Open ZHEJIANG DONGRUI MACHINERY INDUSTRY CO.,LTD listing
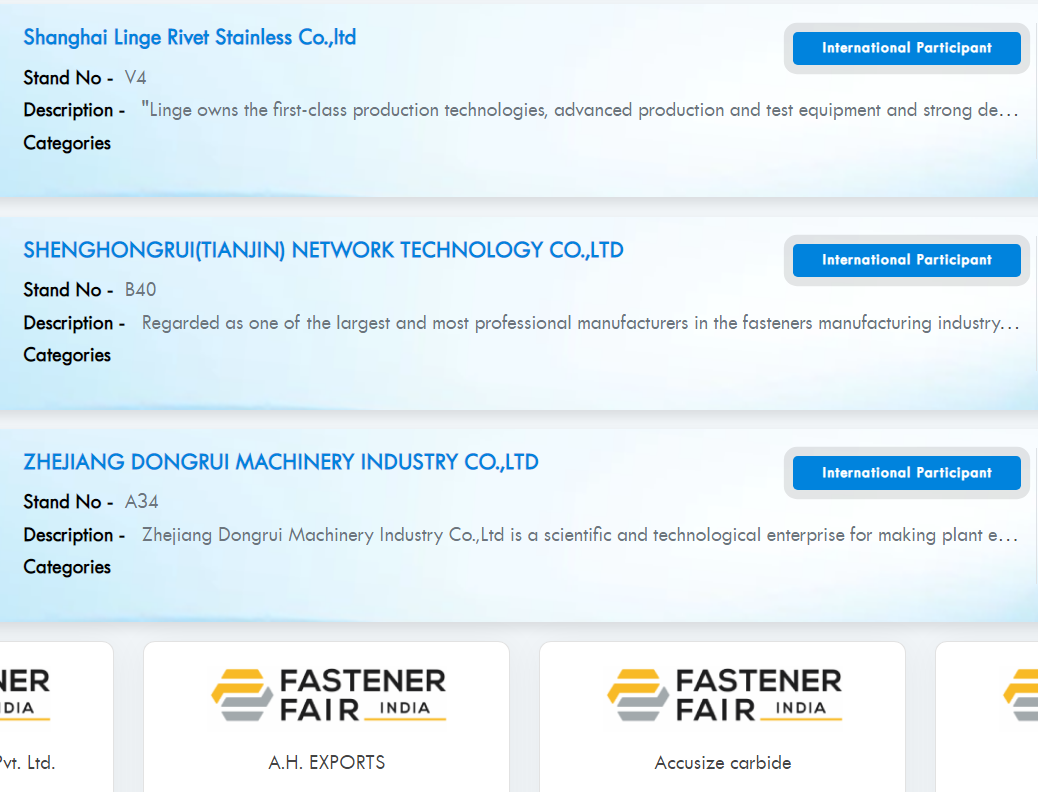The image size is (1038, 792). coord(281,462)
